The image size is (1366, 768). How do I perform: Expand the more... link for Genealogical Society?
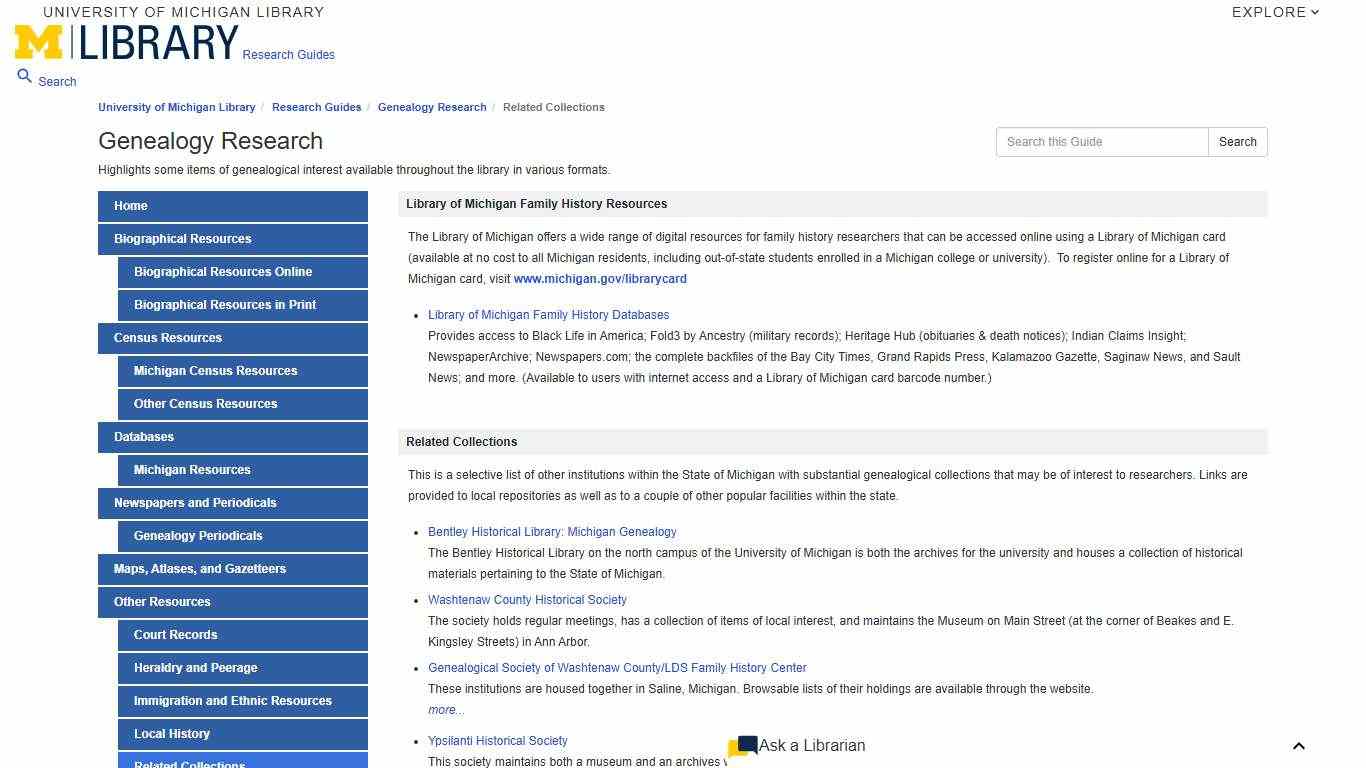click(445, 709)
